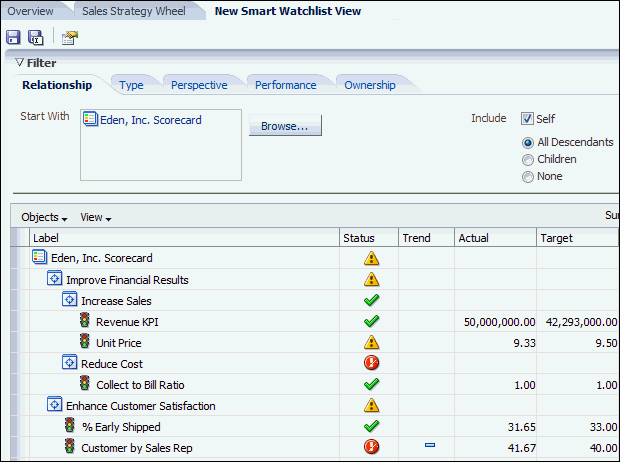Open the Objects dropdown menu
The height and width of the screenshot is (462, 620).
pyautogui.click(x=44, y=217)
